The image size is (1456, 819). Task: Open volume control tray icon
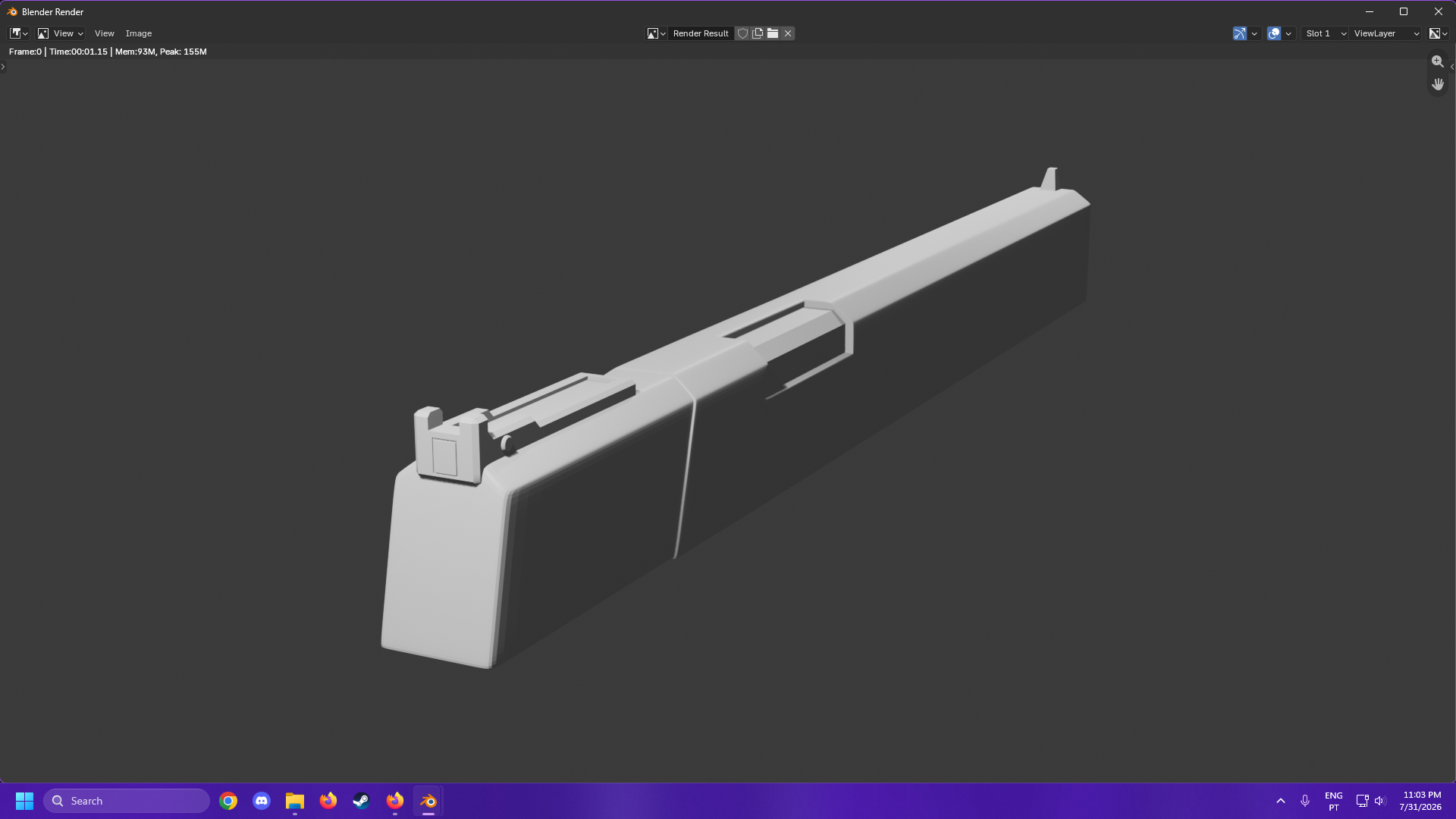pyautogui.click(x=1379, y=801)
